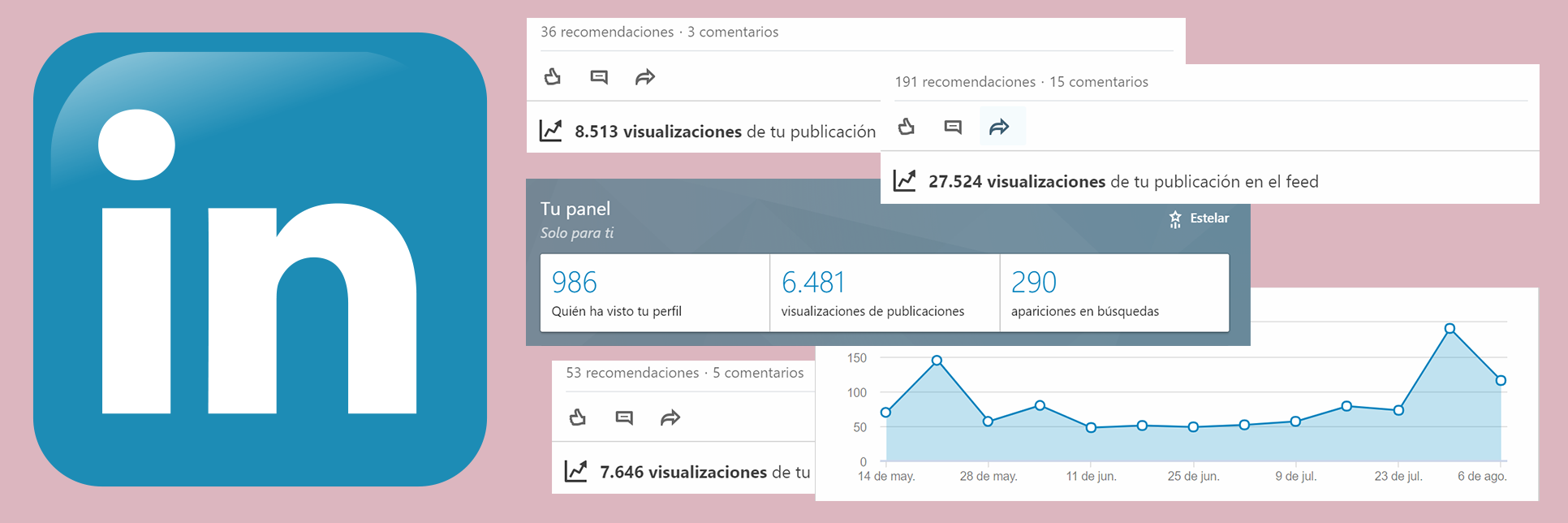Viewport: 1568px width, 523px height.
Task: Select the chart data point above 28 de may.
Action: 988,421
